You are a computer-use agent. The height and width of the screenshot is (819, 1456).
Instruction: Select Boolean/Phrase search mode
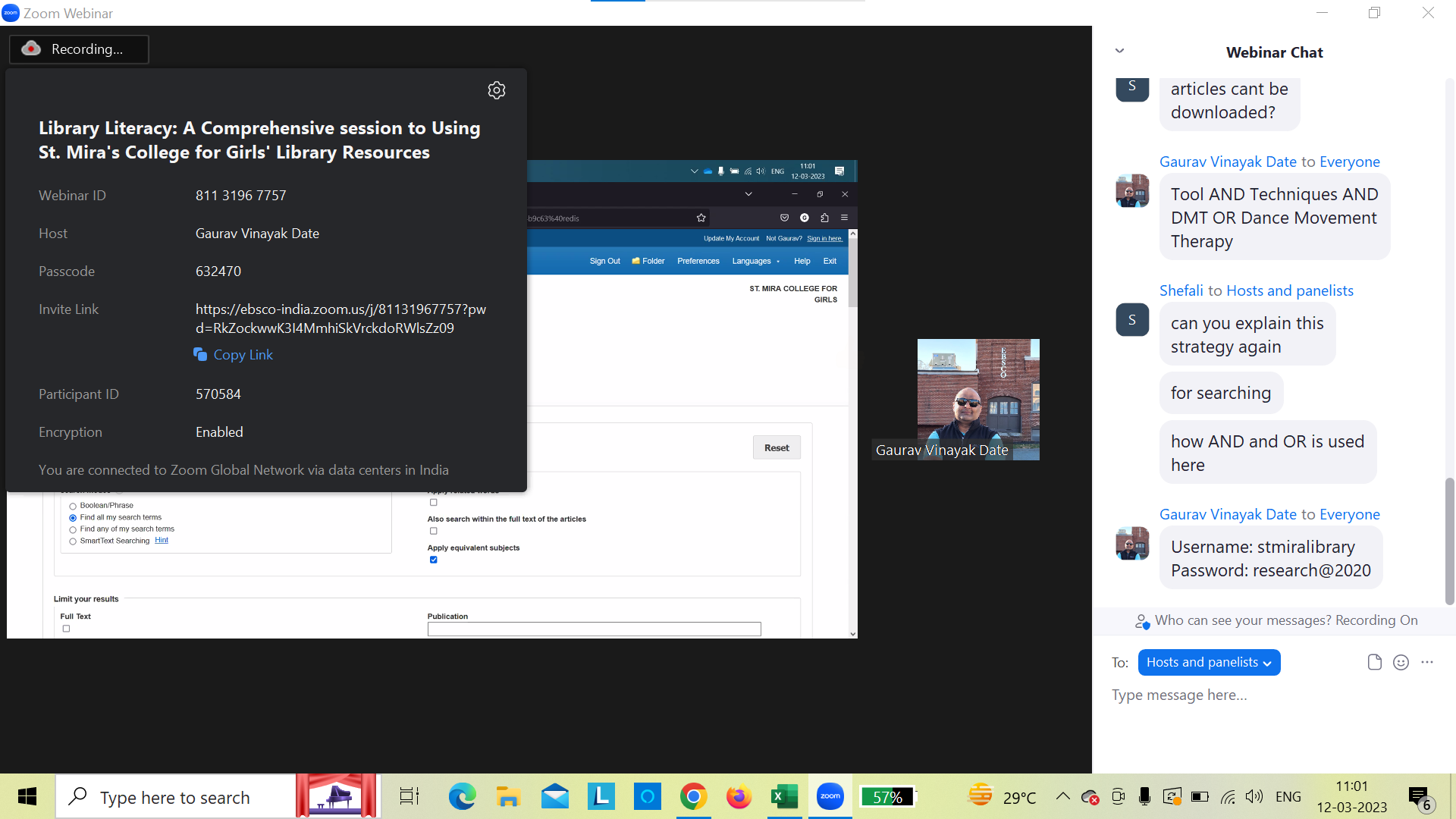[x=73, y=506]
